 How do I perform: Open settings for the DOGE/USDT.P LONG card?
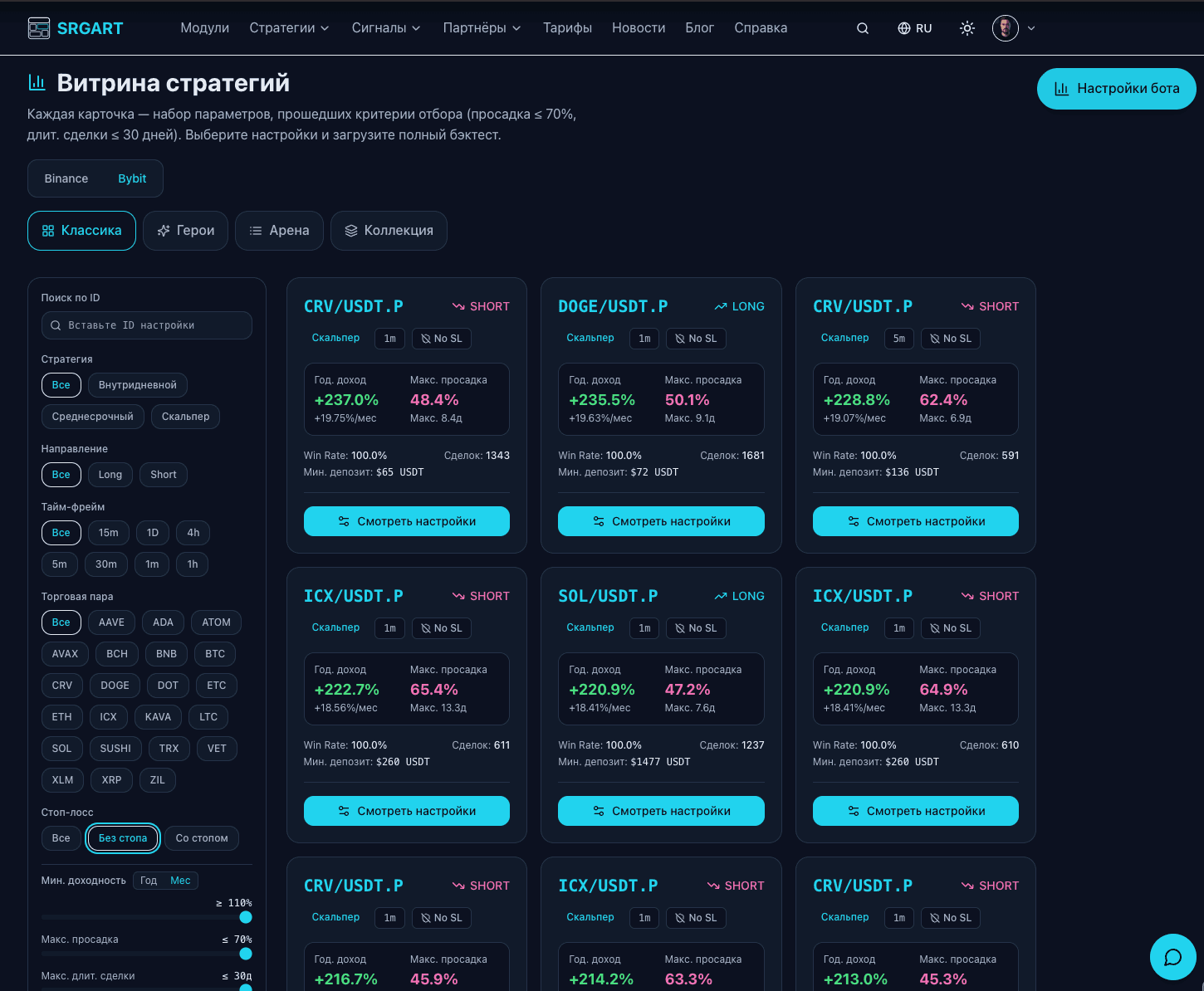[x=661, y=521]
